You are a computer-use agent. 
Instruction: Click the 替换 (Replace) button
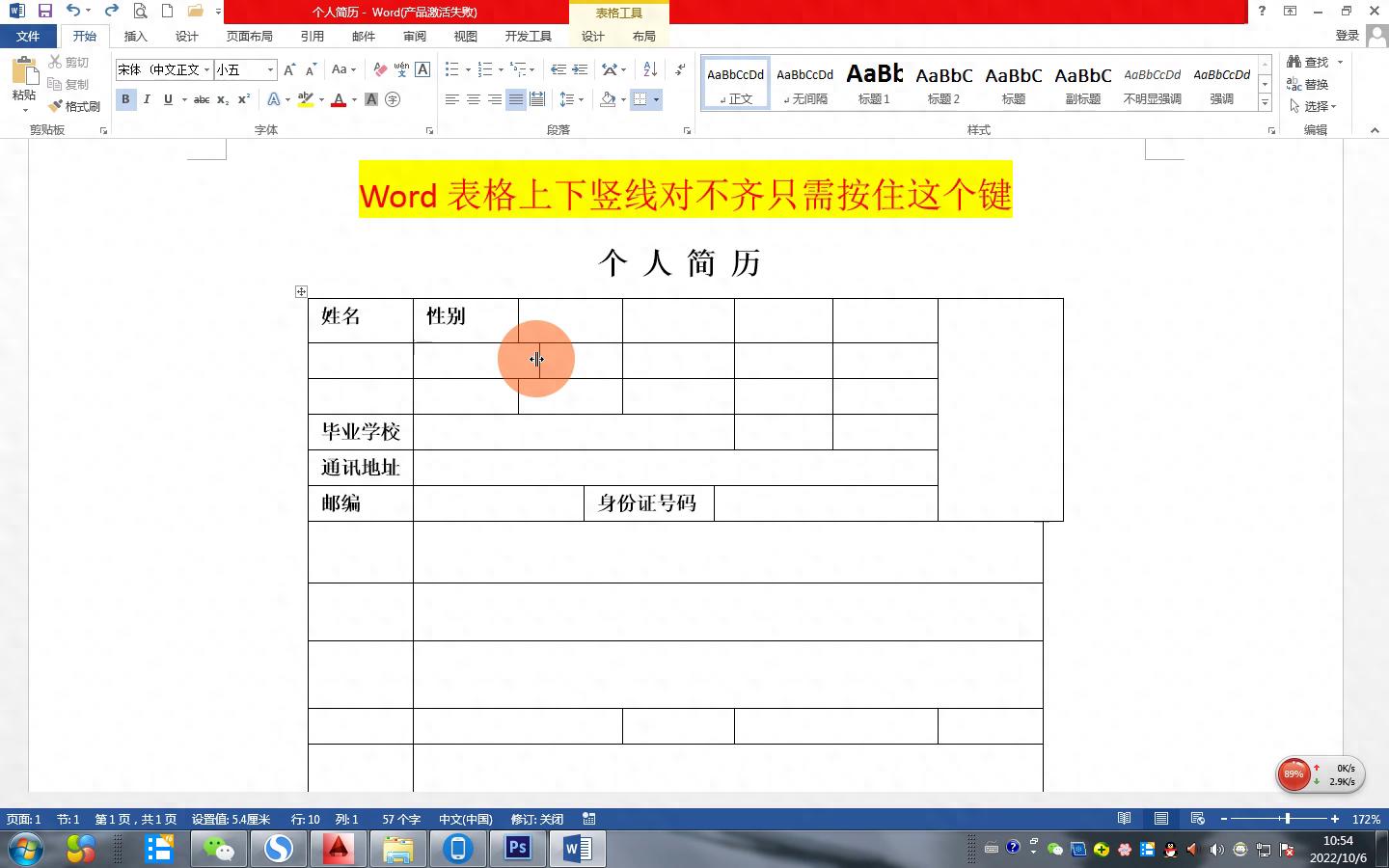[1309, 84]
